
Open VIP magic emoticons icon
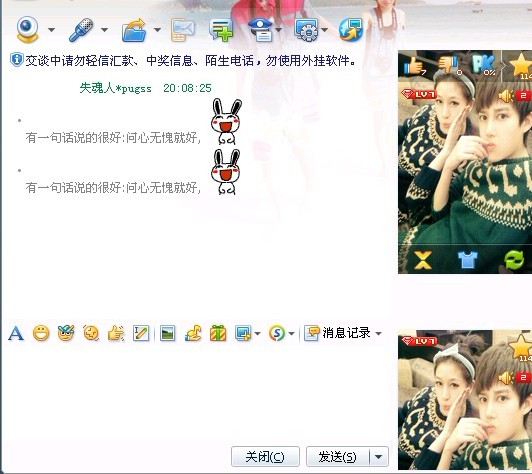pos(66,333)
